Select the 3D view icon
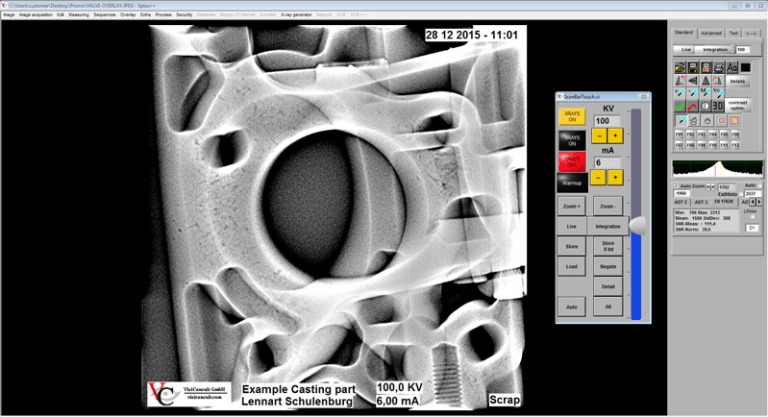 718,105
